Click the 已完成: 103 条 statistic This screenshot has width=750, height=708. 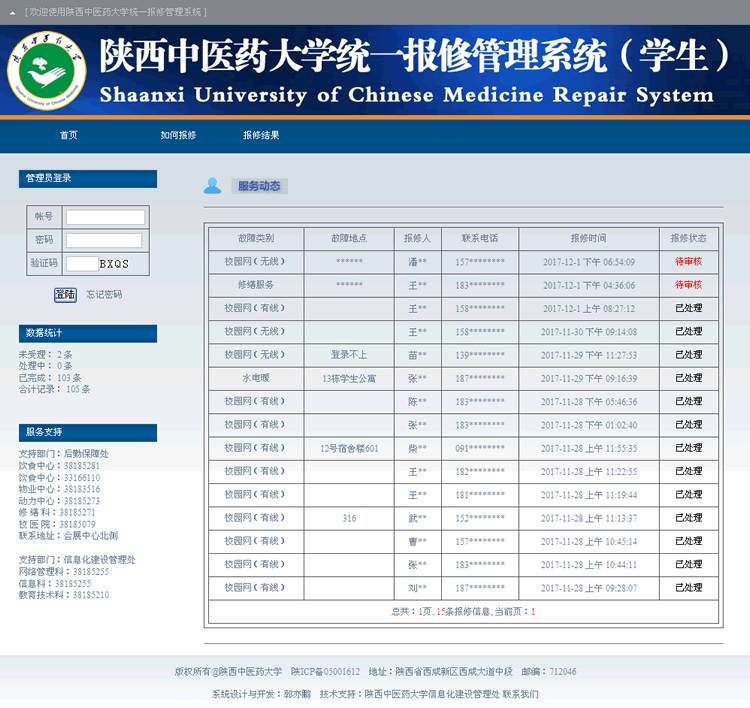(x=50, y=378)
